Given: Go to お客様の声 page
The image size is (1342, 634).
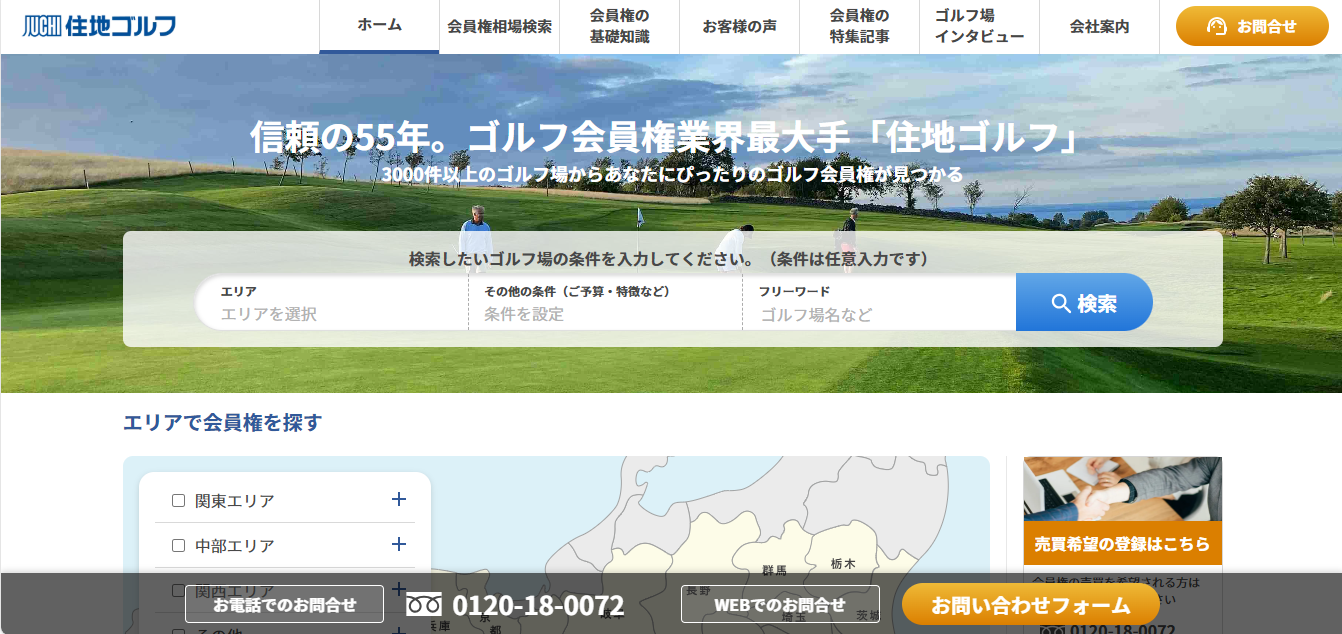Looking at the screenshot, I should pyautogui.click(x=739, y=27).
